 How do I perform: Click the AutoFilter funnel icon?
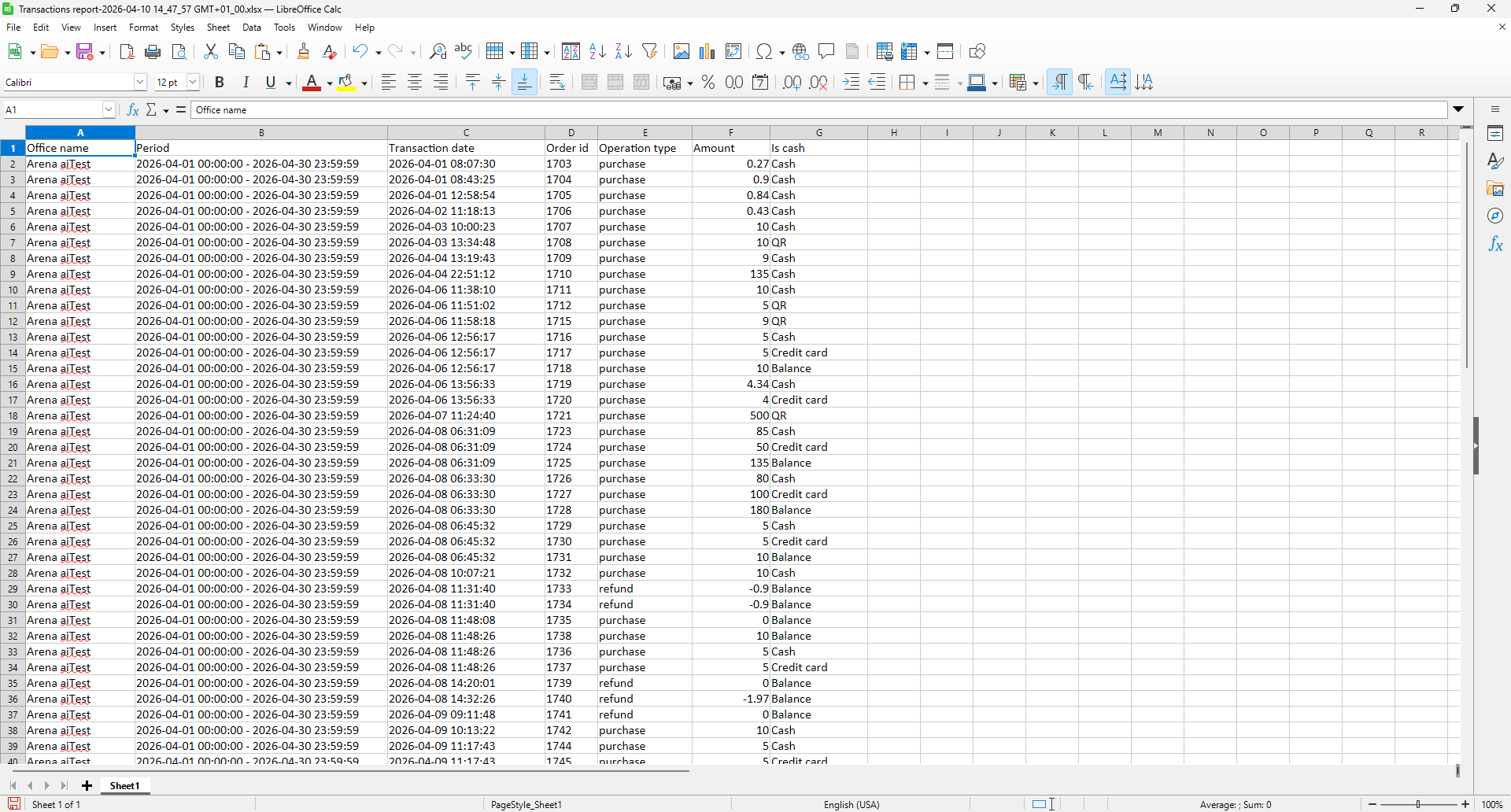tap(650, 52)
